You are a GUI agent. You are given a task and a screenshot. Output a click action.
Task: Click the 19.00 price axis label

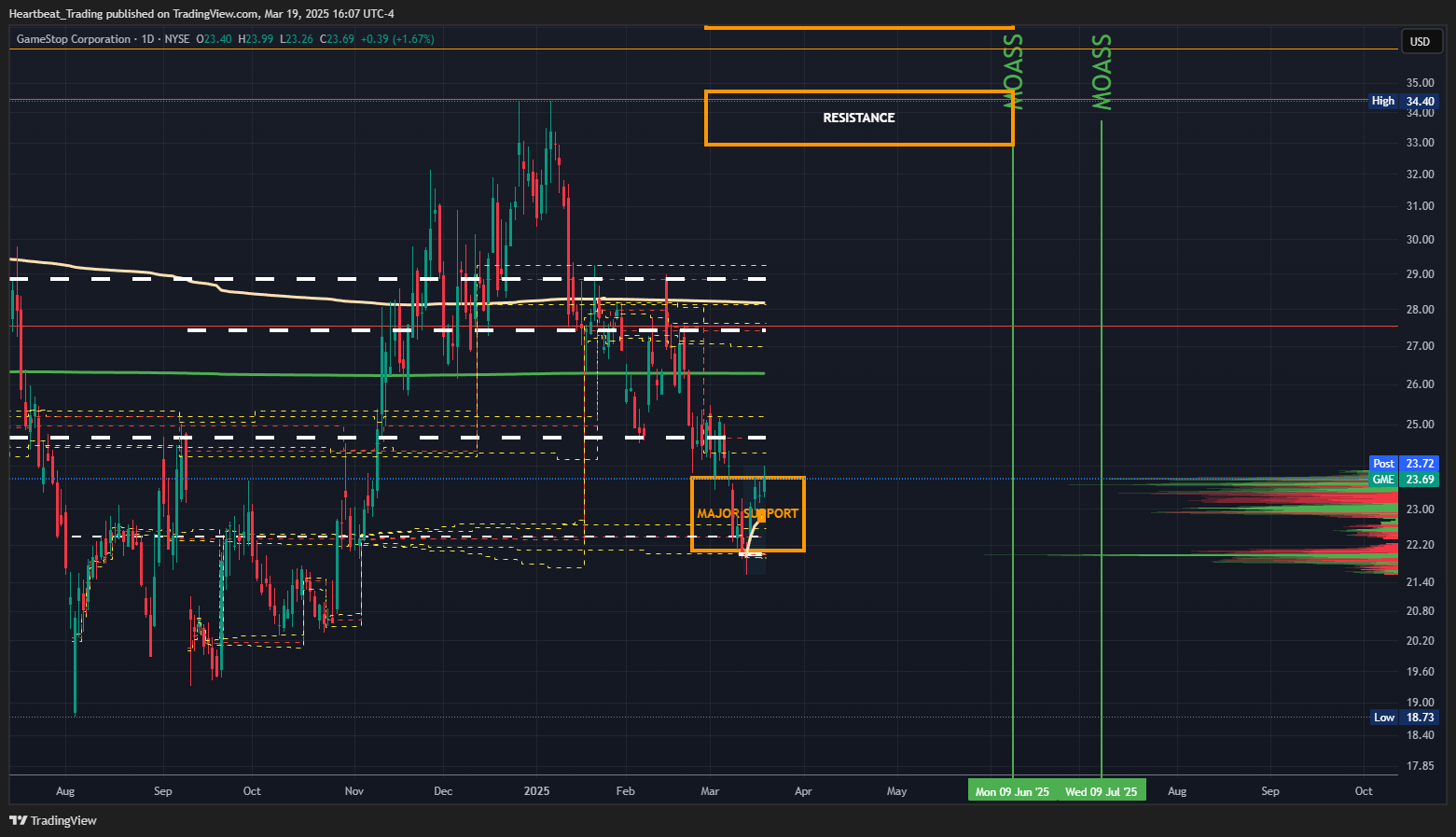(x=1420, y=703)
